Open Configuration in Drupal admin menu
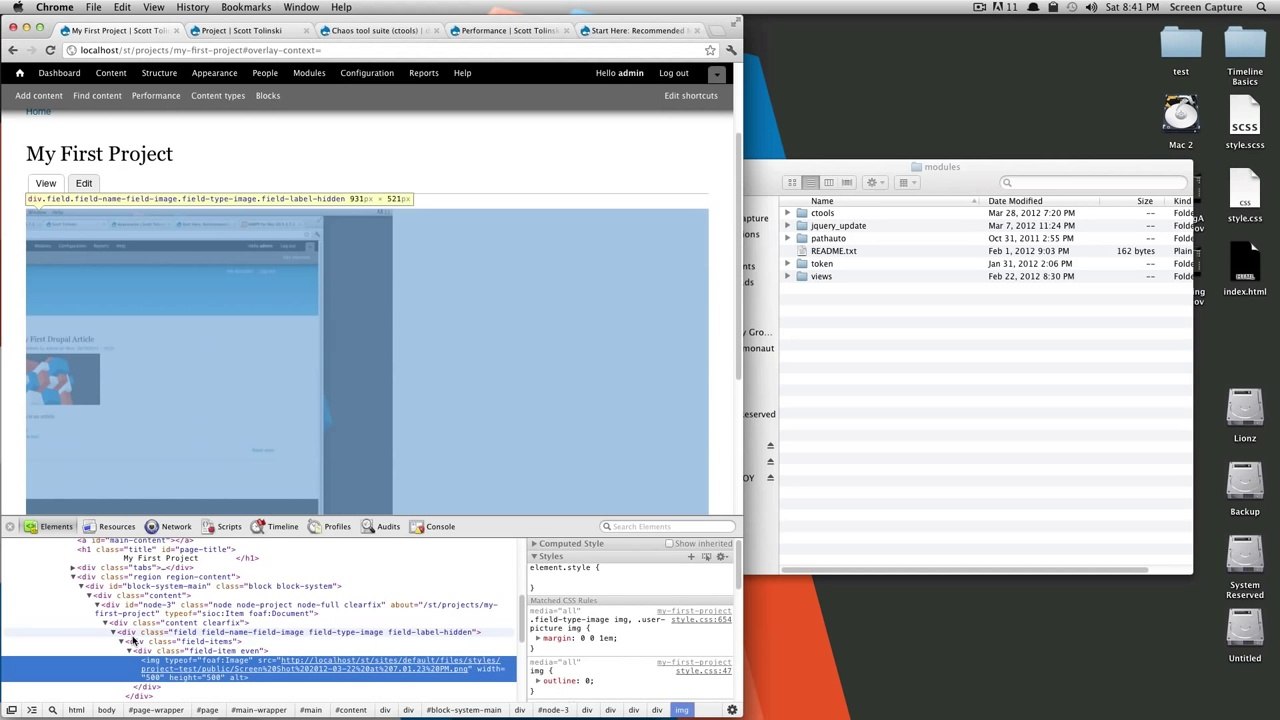The width and height of the screenshot is (1280, 720). pyautogui.click(x=367, y=73)
